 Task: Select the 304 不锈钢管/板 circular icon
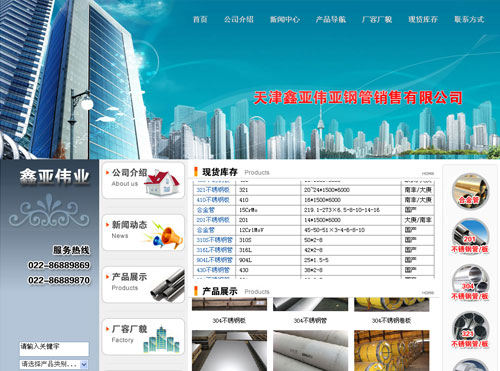tap(470, 283)
